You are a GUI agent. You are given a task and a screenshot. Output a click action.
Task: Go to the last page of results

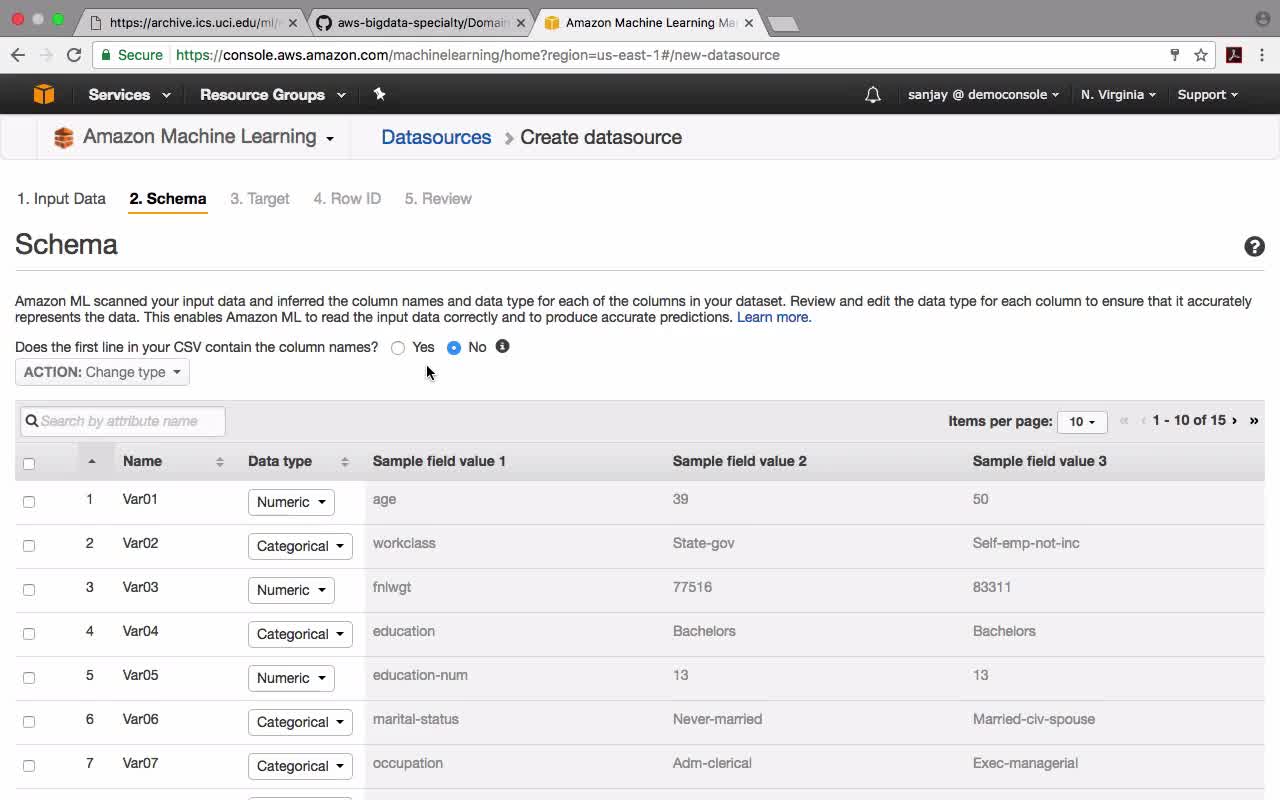pyautogui.click(x=1254, y=421)
